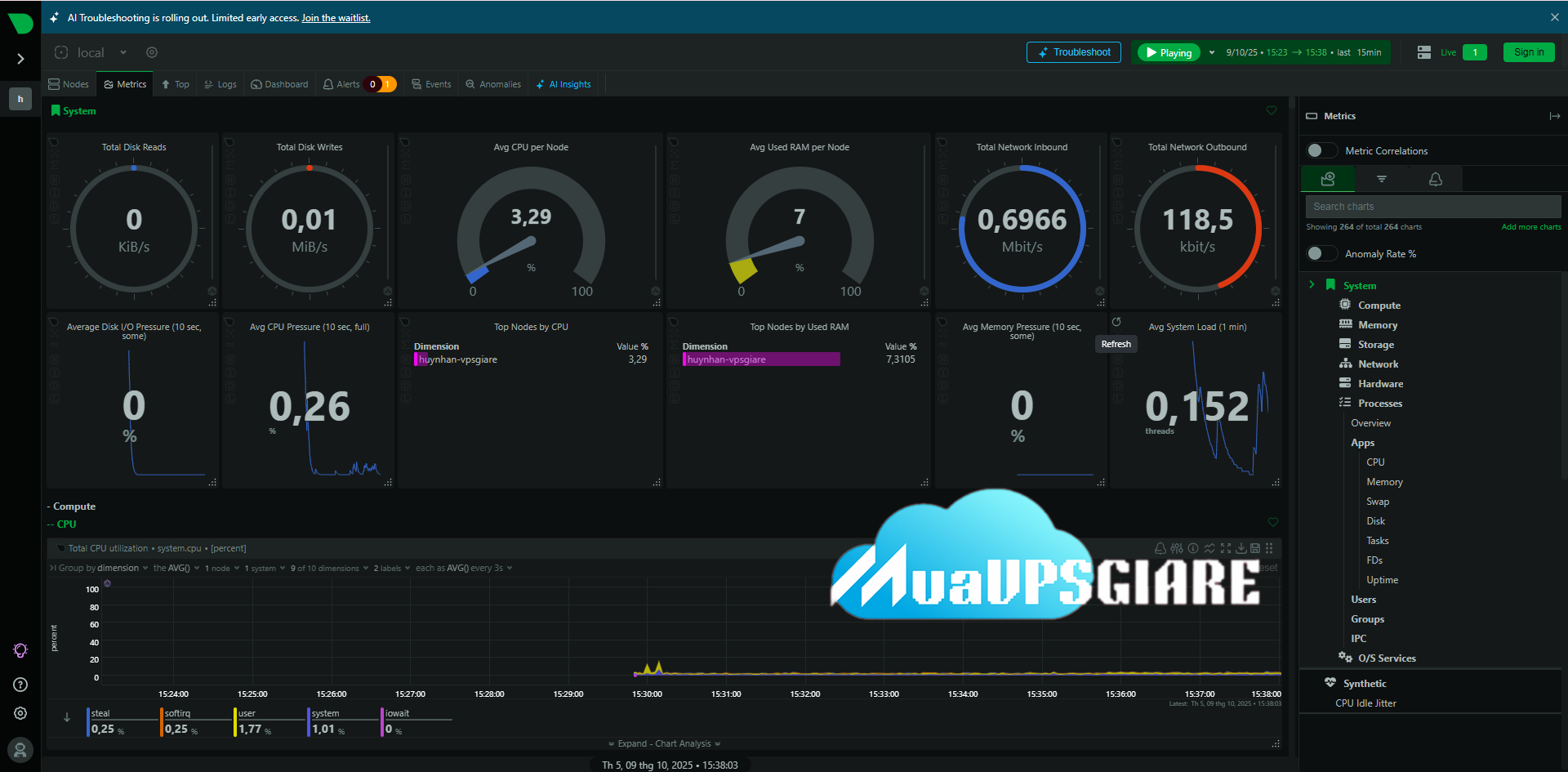Open the alerts bell tab in Metrics panel
Image resolution: width=1568 pixels, height=772 pixels.
[1435, 179]
